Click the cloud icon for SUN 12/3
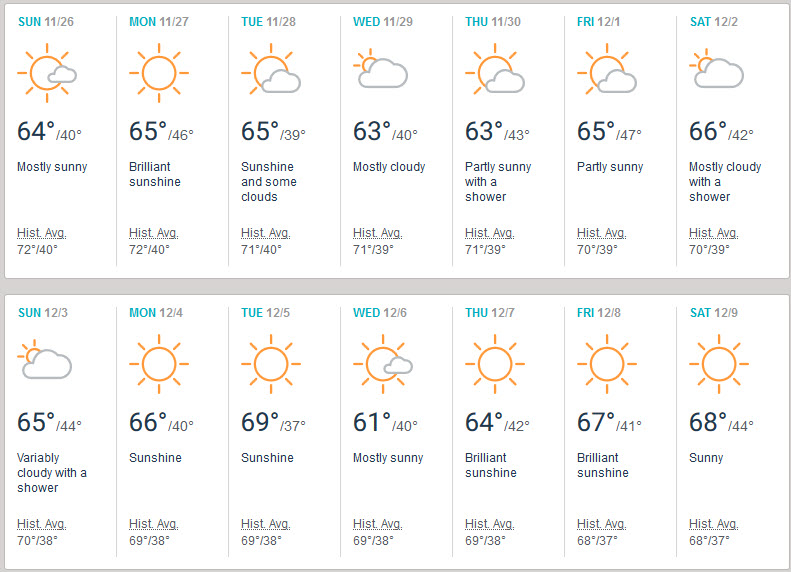Image resolution: width=791 pixels, height=572 pixels. [45, 363]
